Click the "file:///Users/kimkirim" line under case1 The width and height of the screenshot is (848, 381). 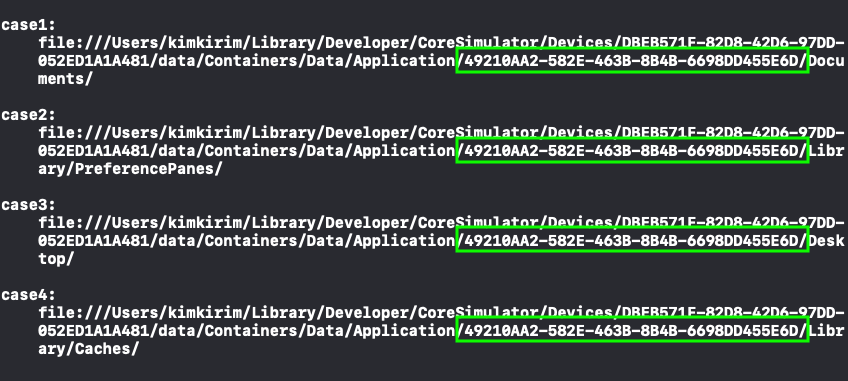[x=441, y=43]
